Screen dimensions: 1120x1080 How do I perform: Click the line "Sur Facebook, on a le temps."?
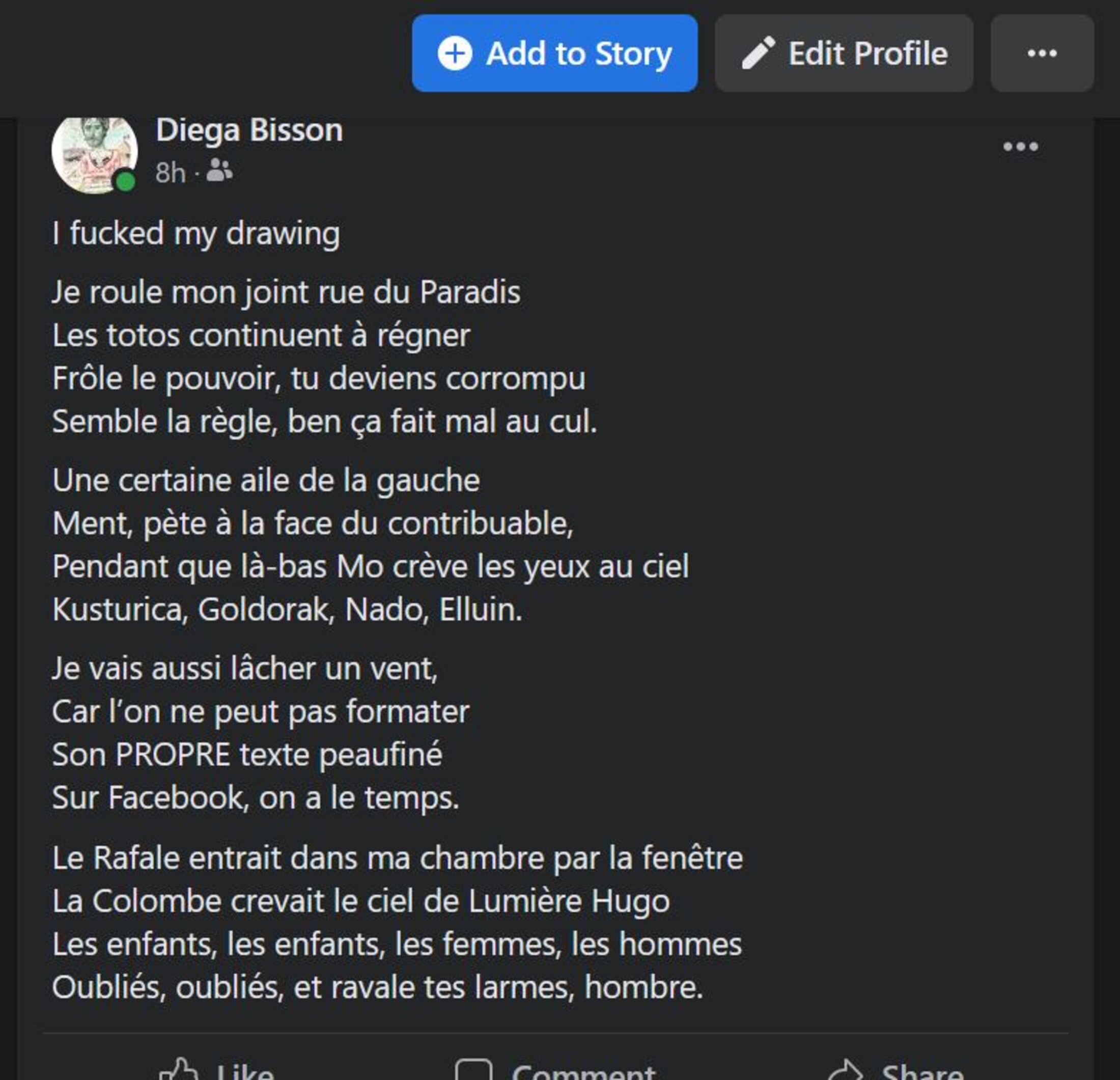tap(256, 797)
